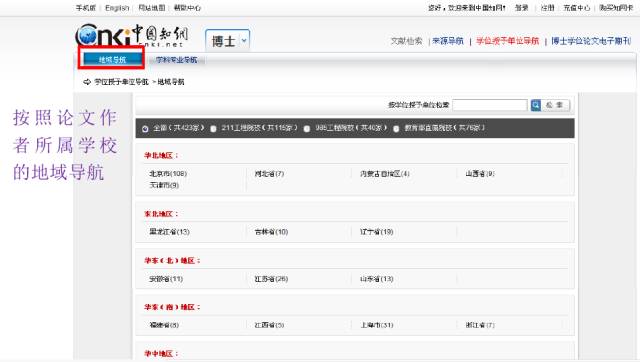Select 河北省(7) region
The image size is (640, 362).
point(269,174)
